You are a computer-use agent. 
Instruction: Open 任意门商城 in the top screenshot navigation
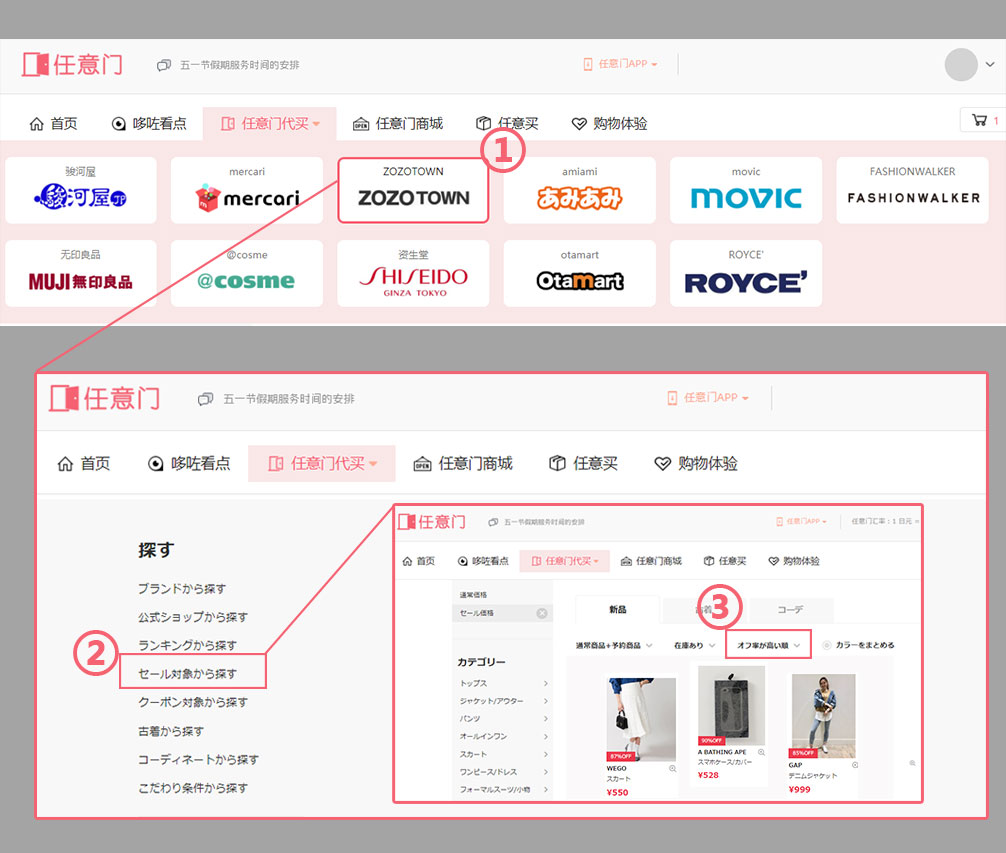pos(398,124)
